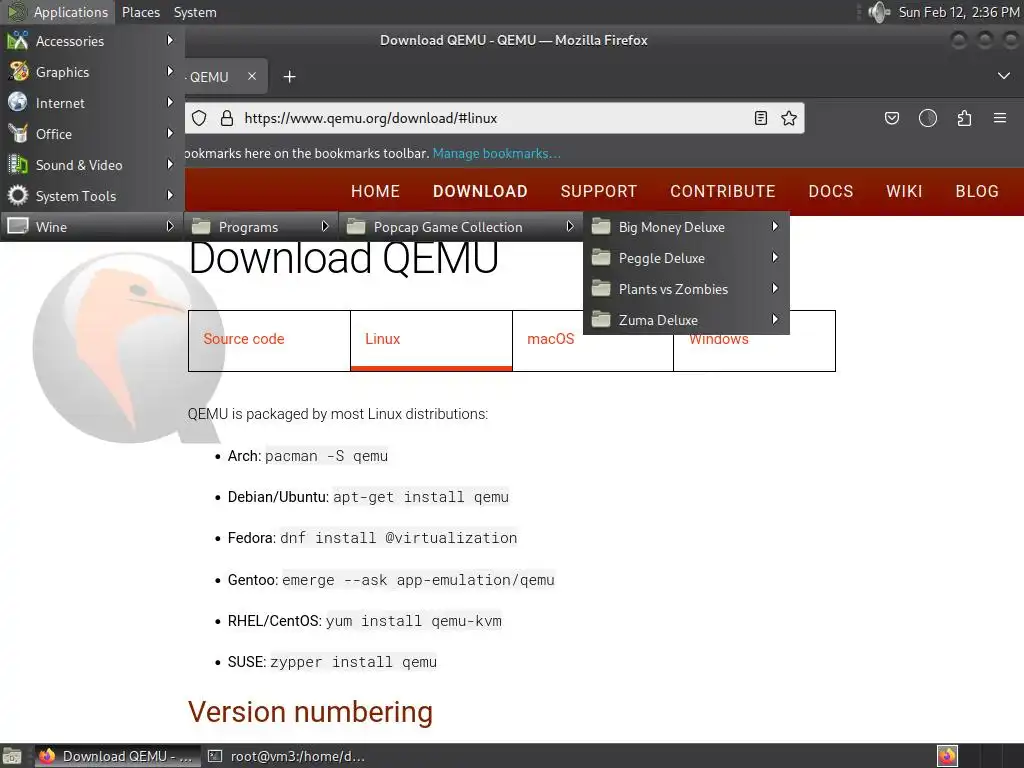The height and width of the screenshot is (768, 1024).
Task: Go to the BLOG navigation link
Action: tap(977, 191)
